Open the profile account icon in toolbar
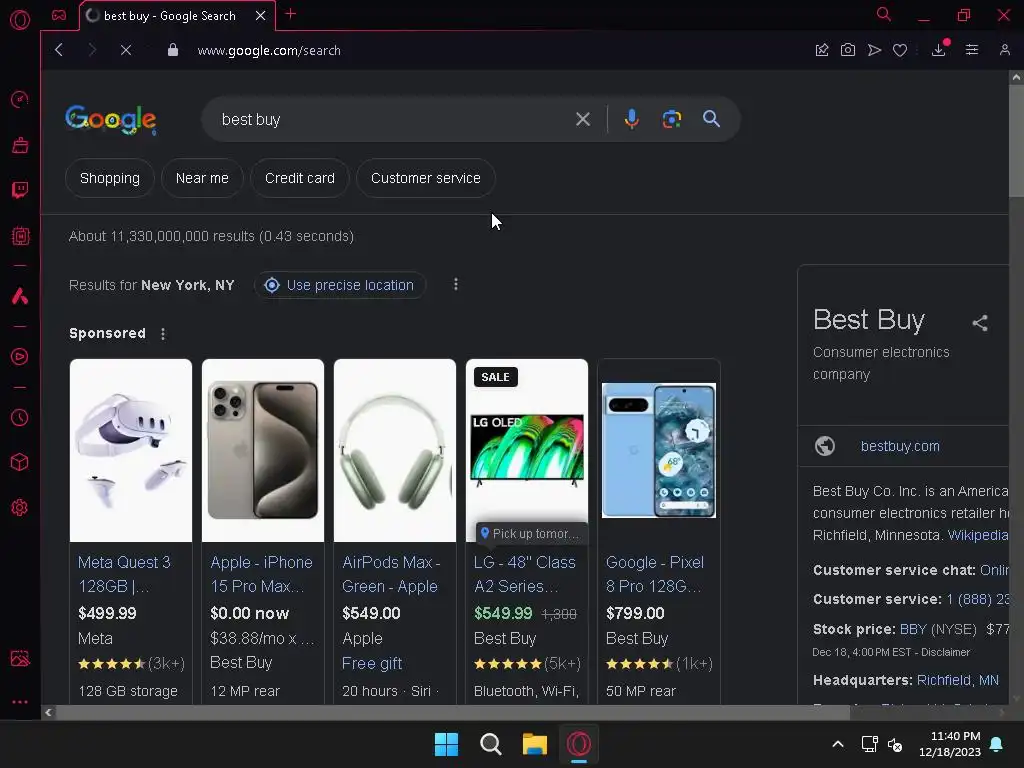The width and height of the screenshot is (1024, 768). (1004, 50)
